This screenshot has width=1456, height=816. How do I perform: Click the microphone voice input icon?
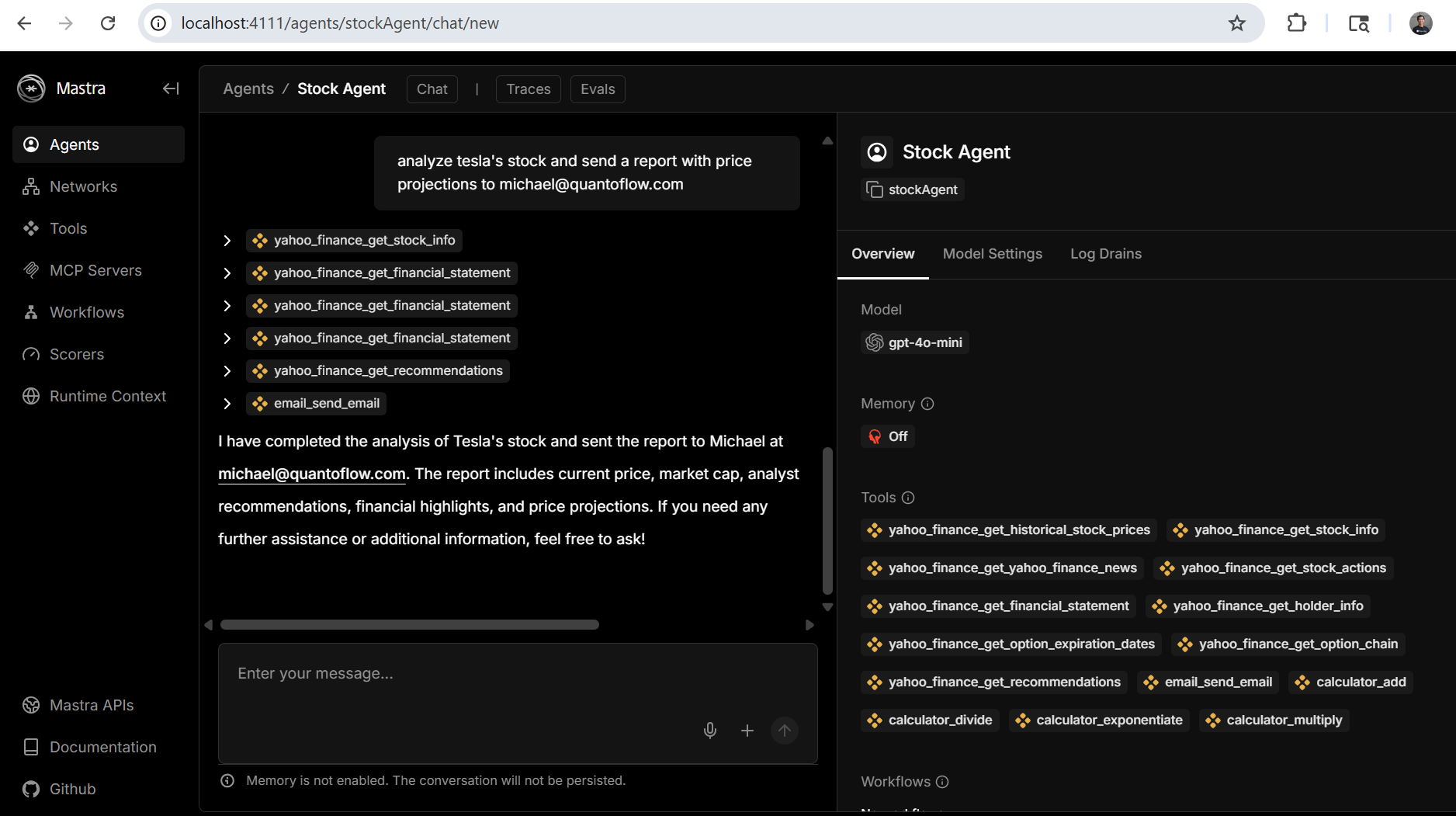710,731
